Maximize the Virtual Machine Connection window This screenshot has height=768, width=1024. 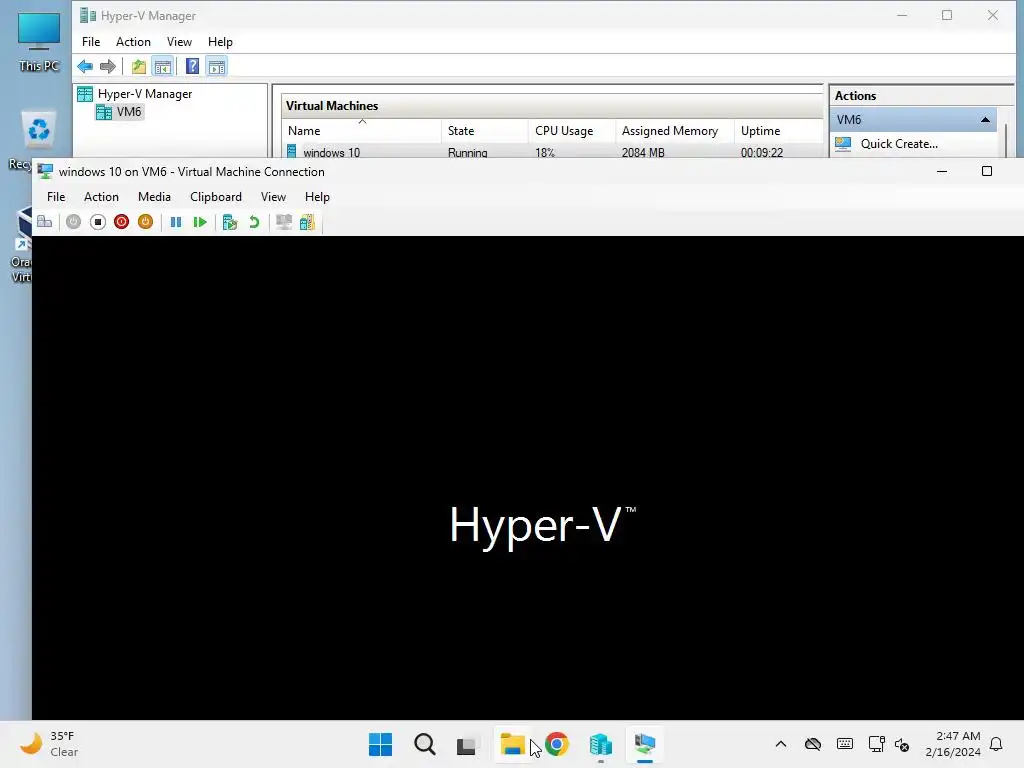[x=987, y=172]
